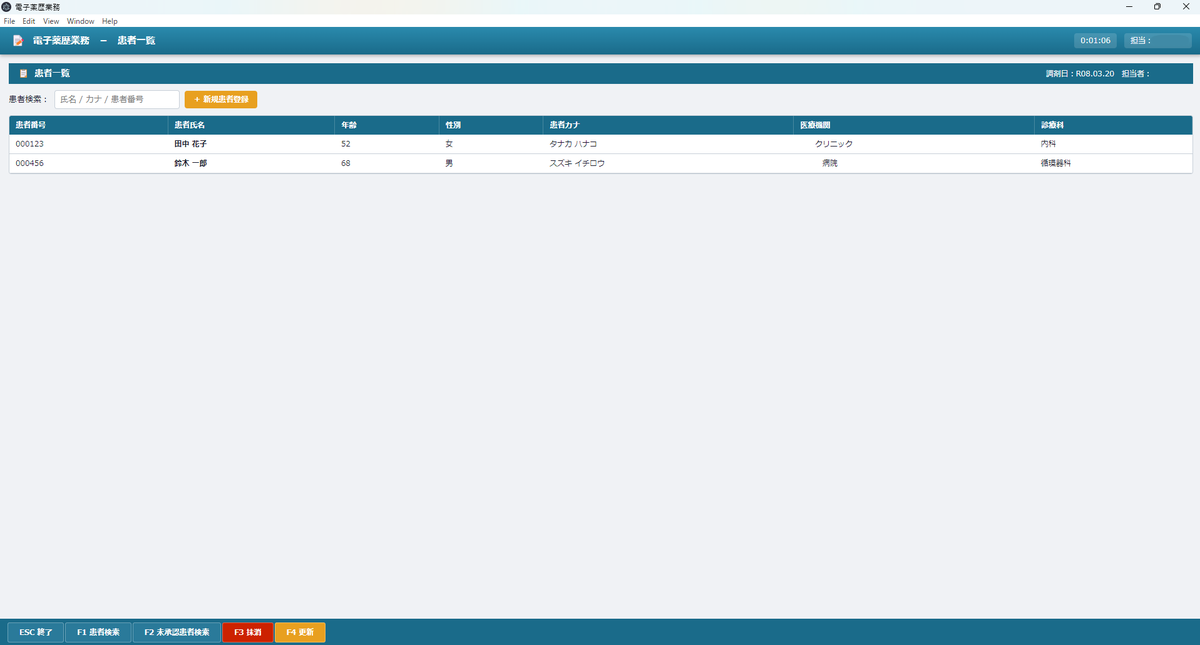This screenshot has width=1200, height=645.
Task: Select patient number 000456
Action: pos(28,163)
